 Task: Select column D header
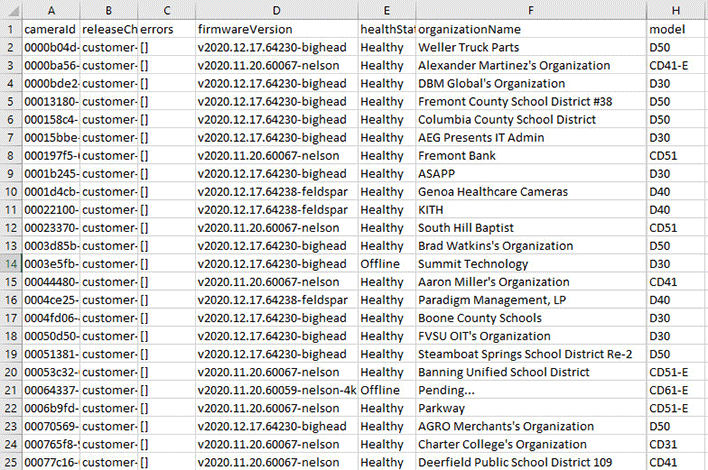(277, 10)
